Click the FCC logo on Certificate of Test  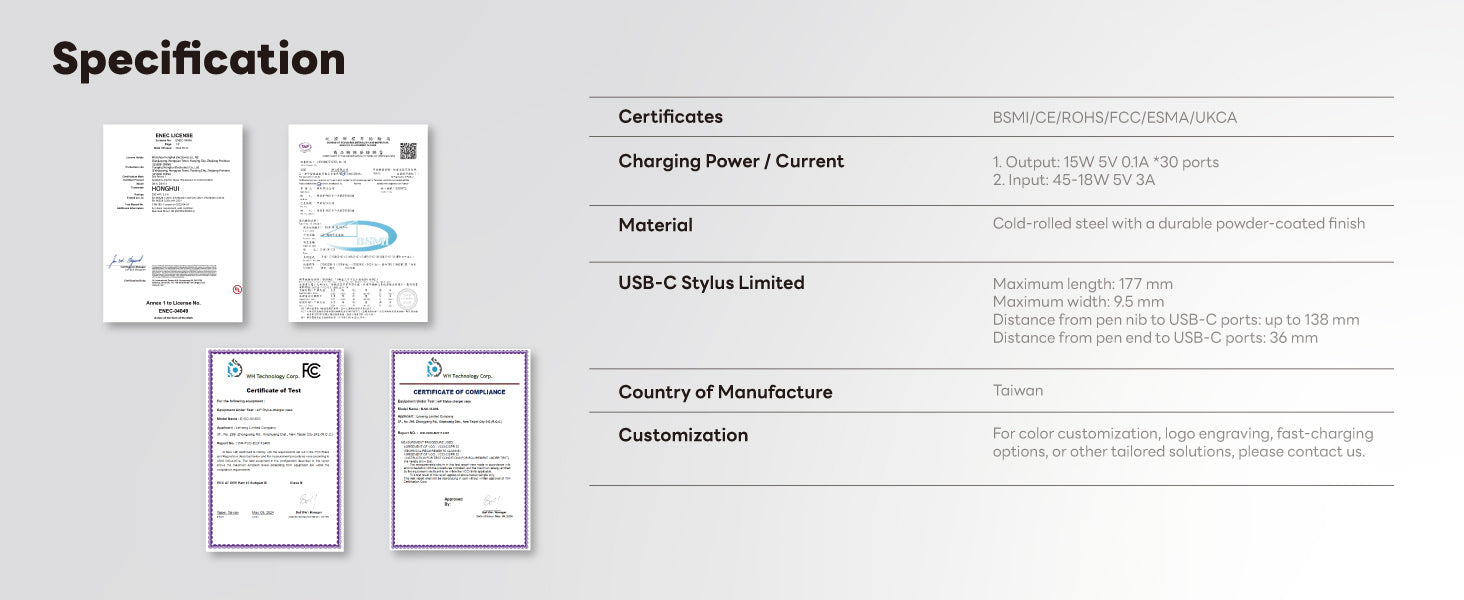click(x=311, y=371)
